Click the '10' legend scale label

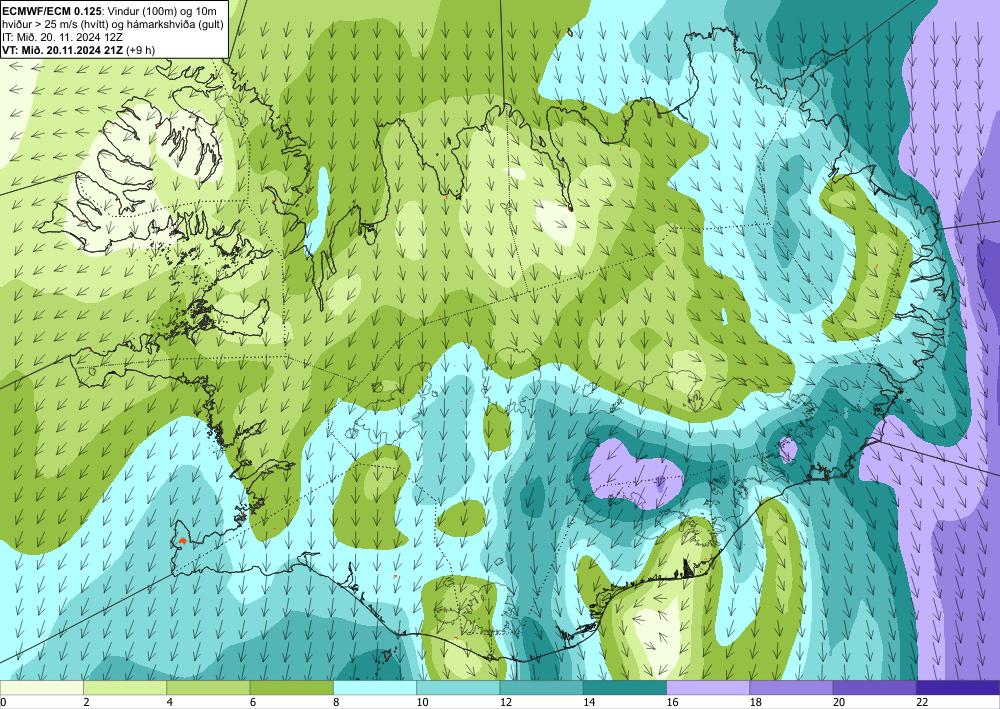[x=422, y=702]
